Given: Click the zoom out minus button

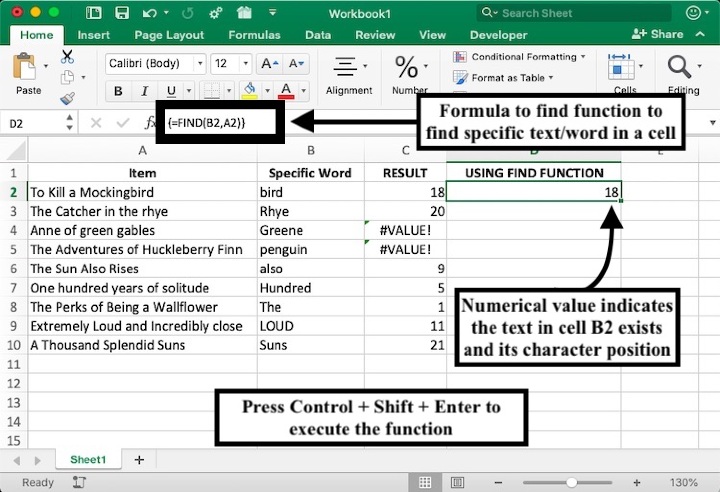Looking at the screenshot, I should click(498, 482).
